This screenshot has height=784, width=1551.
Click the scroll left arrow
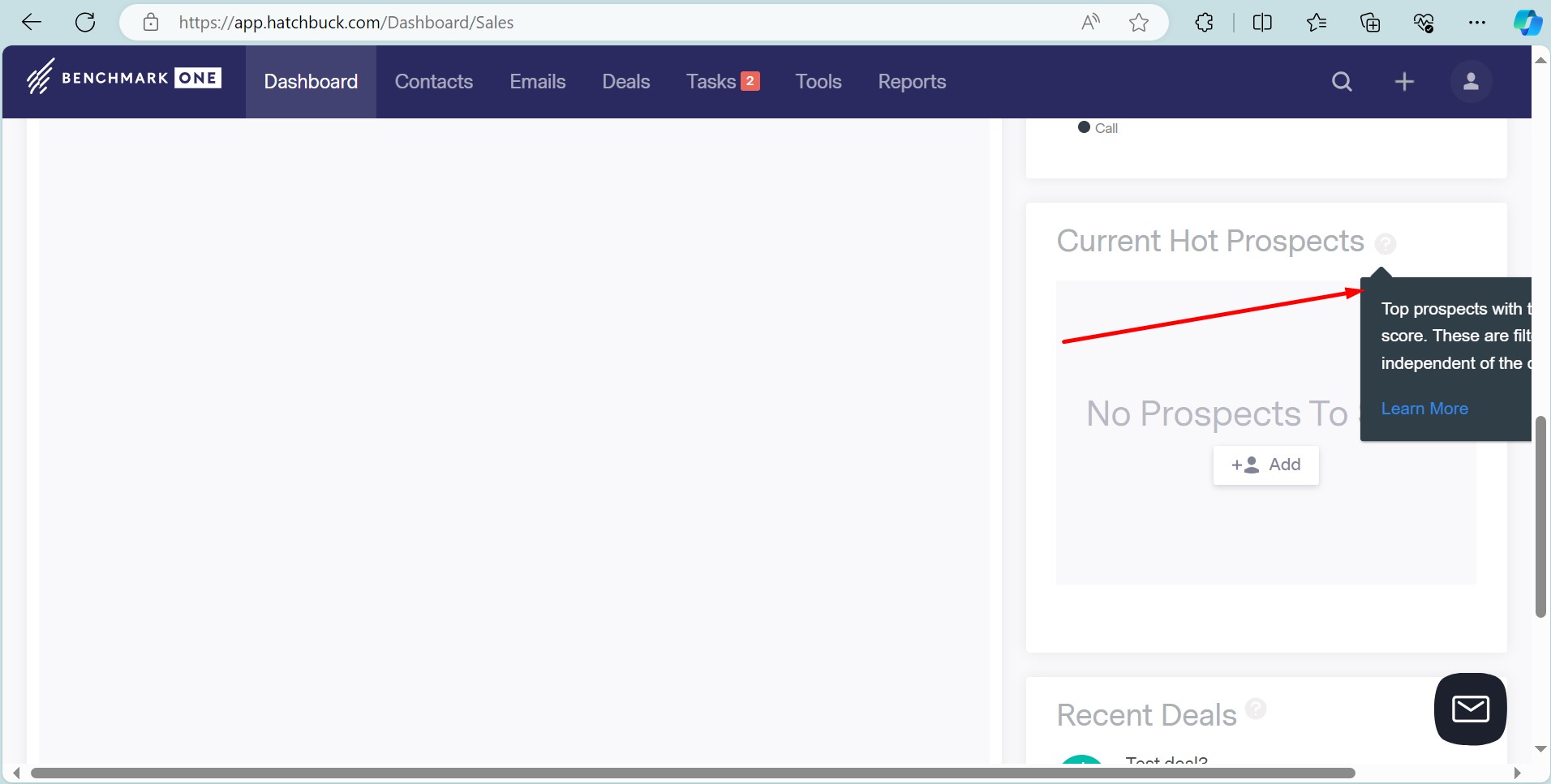click(x=16, y=773)
